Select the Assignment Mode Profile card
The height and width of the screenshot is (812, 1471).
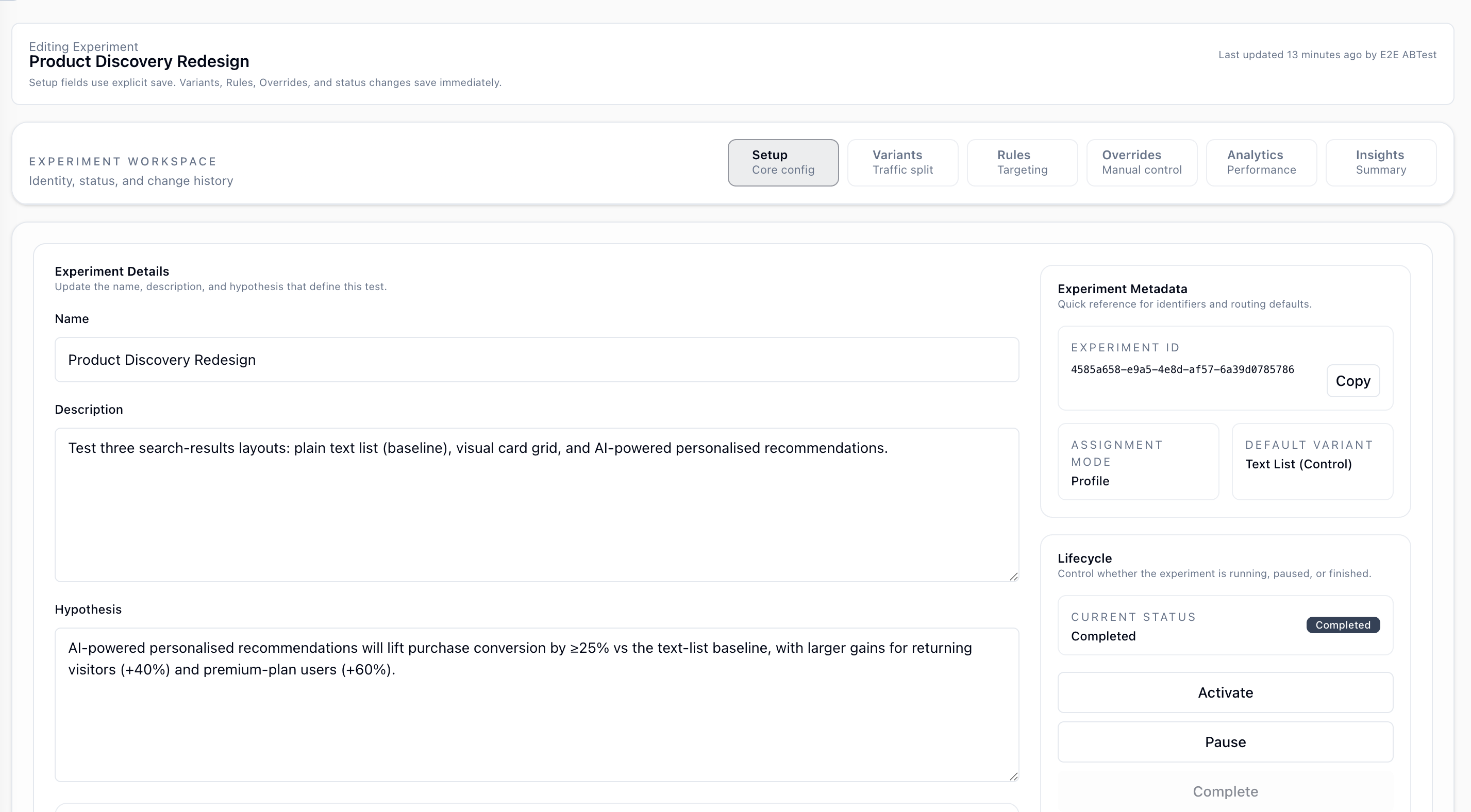[1138, 462]
